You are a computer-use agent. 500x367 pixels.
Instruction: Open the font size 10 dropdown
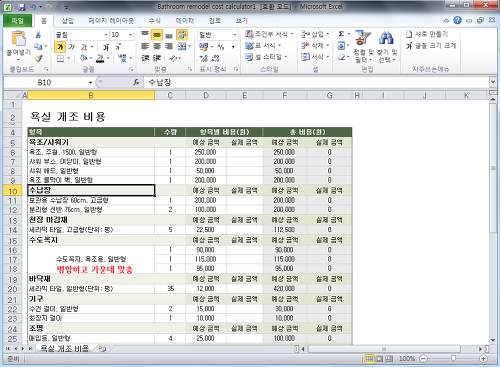click(x=130, y=35)
